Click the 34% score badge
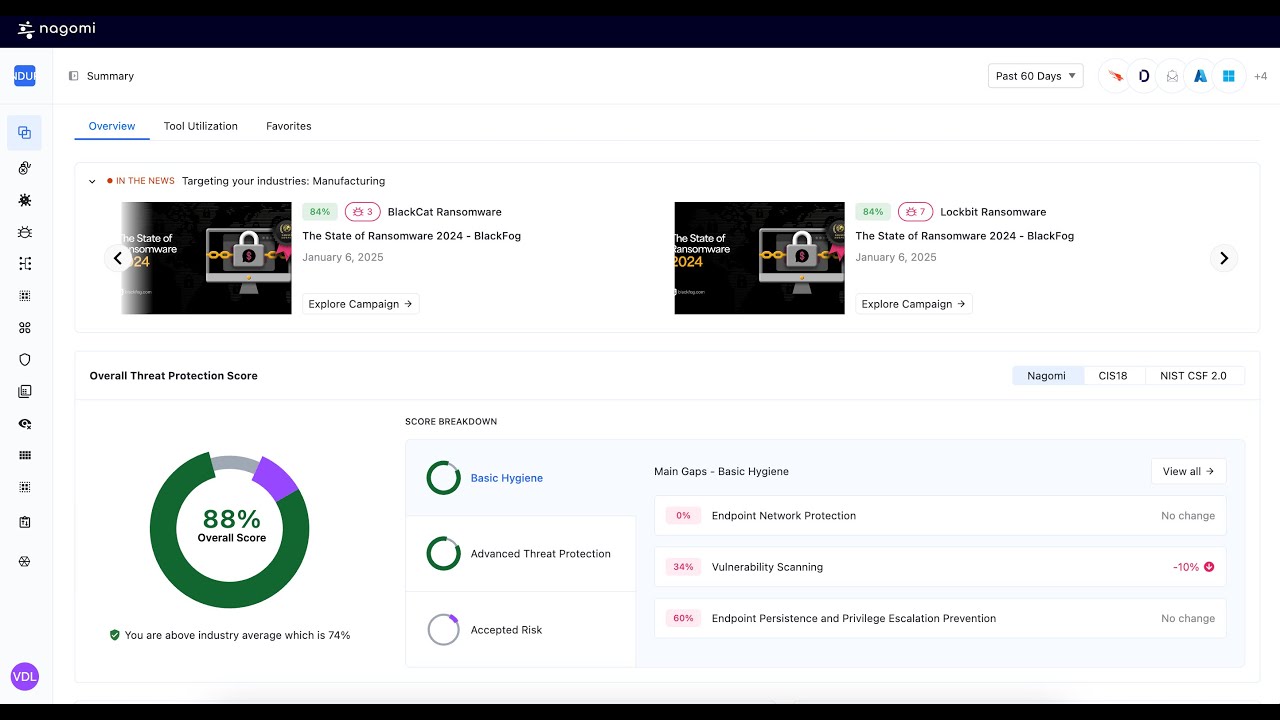This screenshot has height=720, width=1280. click(684, 567)
